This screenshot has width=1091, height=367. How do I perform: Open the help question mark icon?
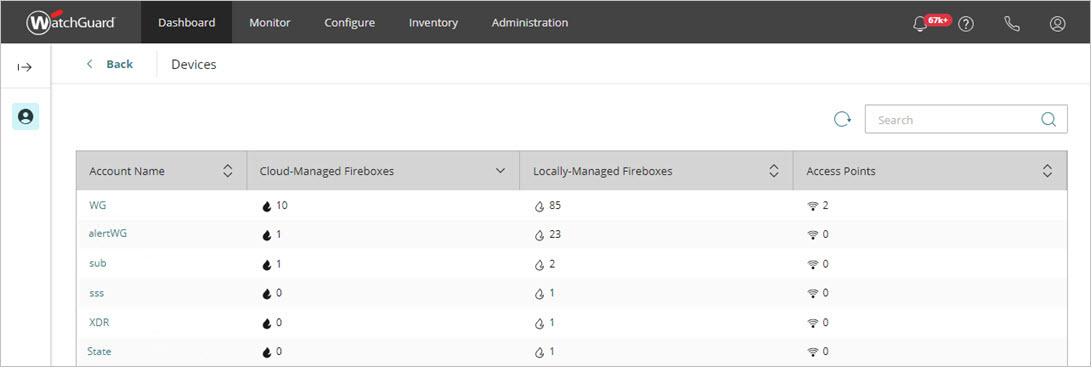coord(966,24)
